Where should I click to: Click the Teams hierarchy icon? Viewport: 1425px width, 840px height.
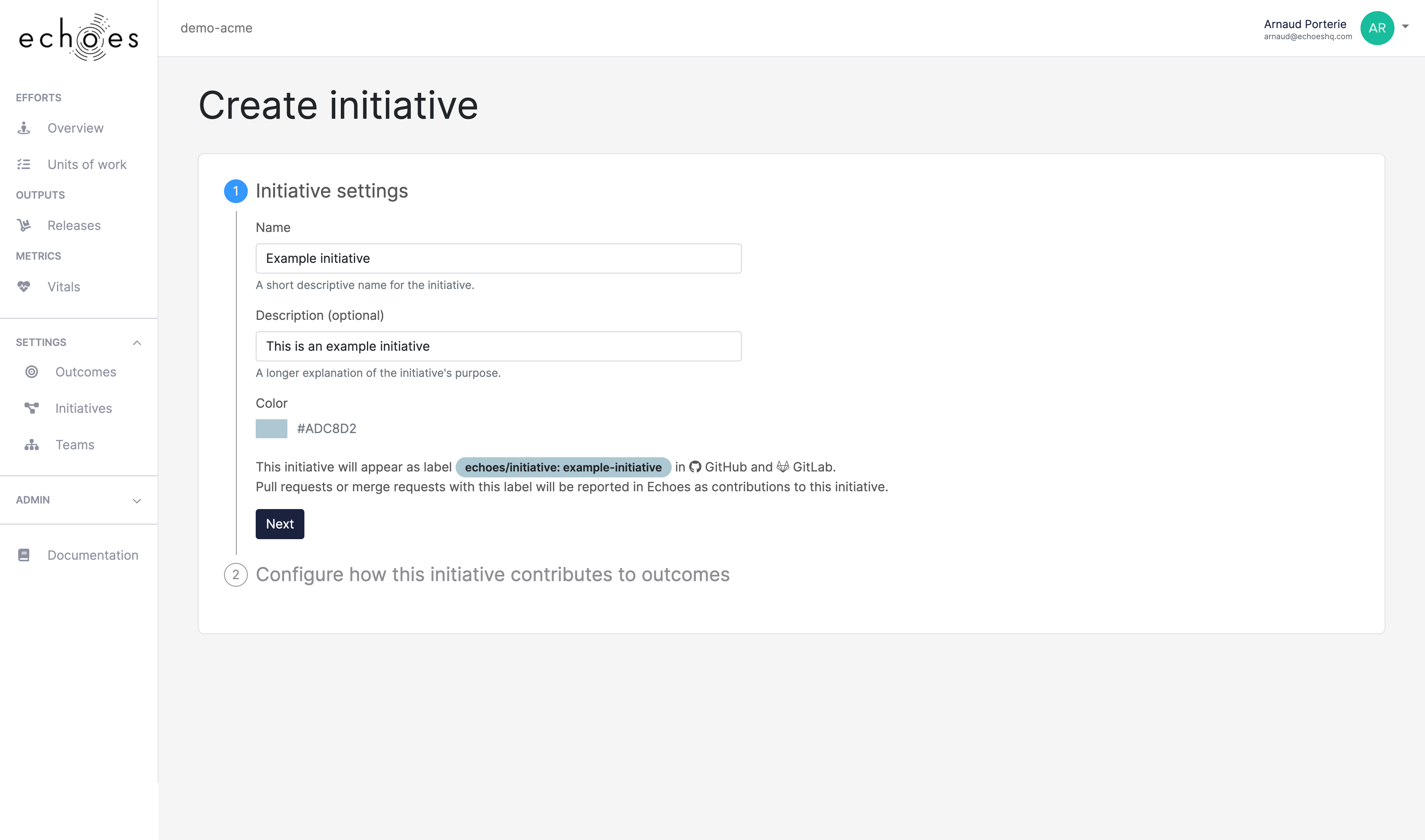click(32, 445)
